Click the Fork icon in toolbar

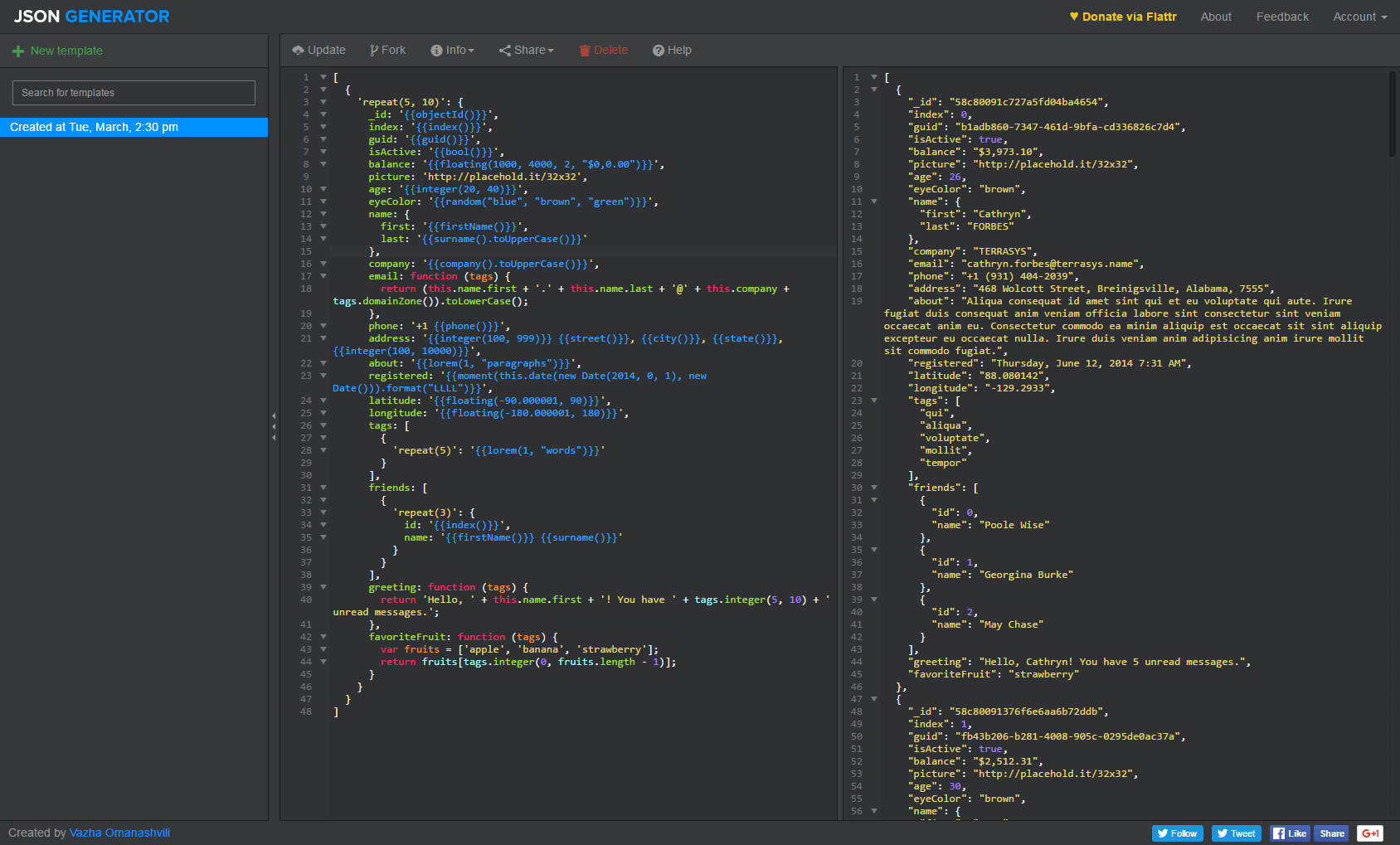[x=374, y=51]
